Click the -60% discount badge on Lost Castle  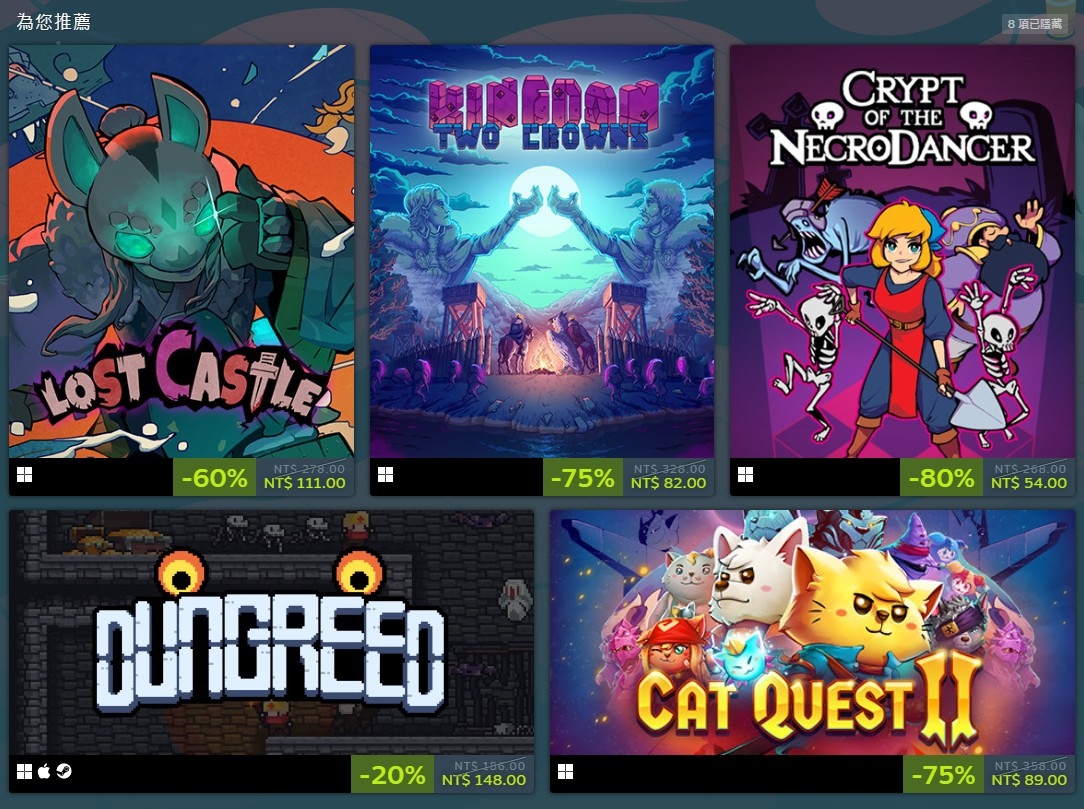pos(214,477)
